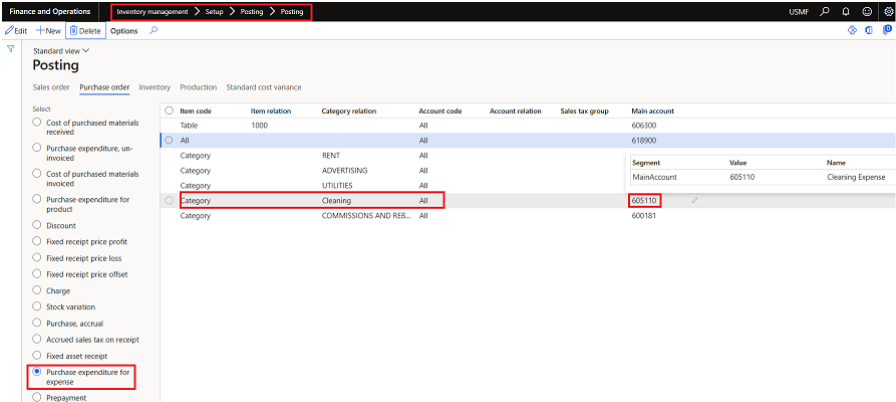Image resolution: width=896 pixels, height=402 pixels.
Task: Expand the Standard view dropdown
Action: 61,50
